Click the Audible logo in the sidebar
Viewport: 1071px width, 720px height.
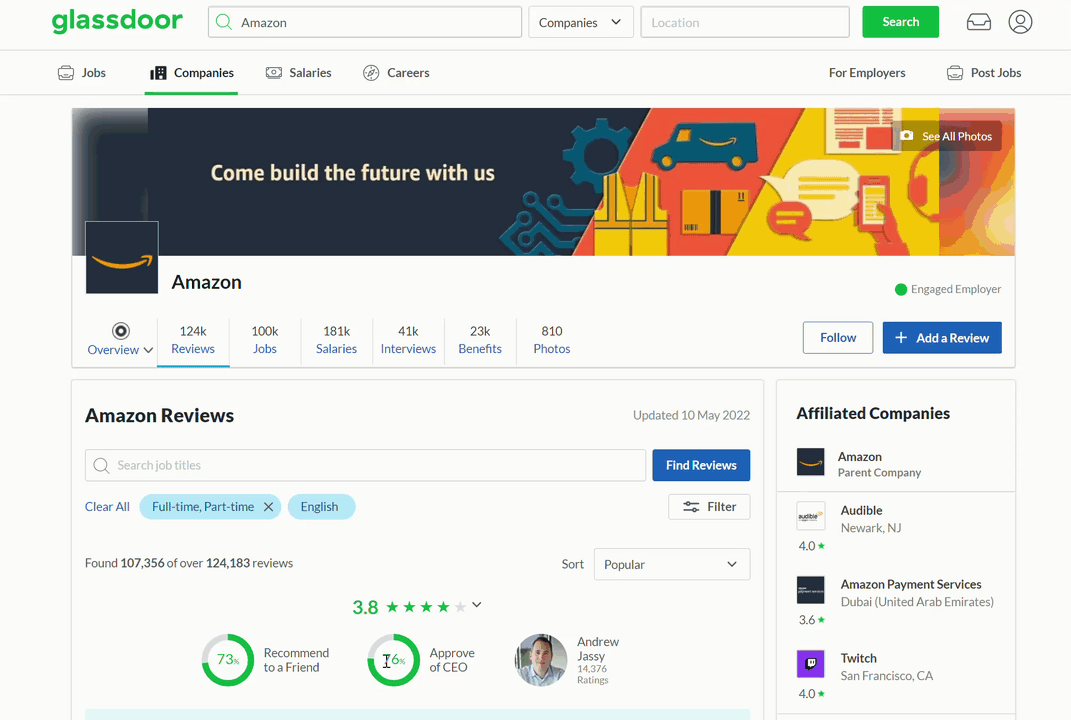(x=810, y=516)
